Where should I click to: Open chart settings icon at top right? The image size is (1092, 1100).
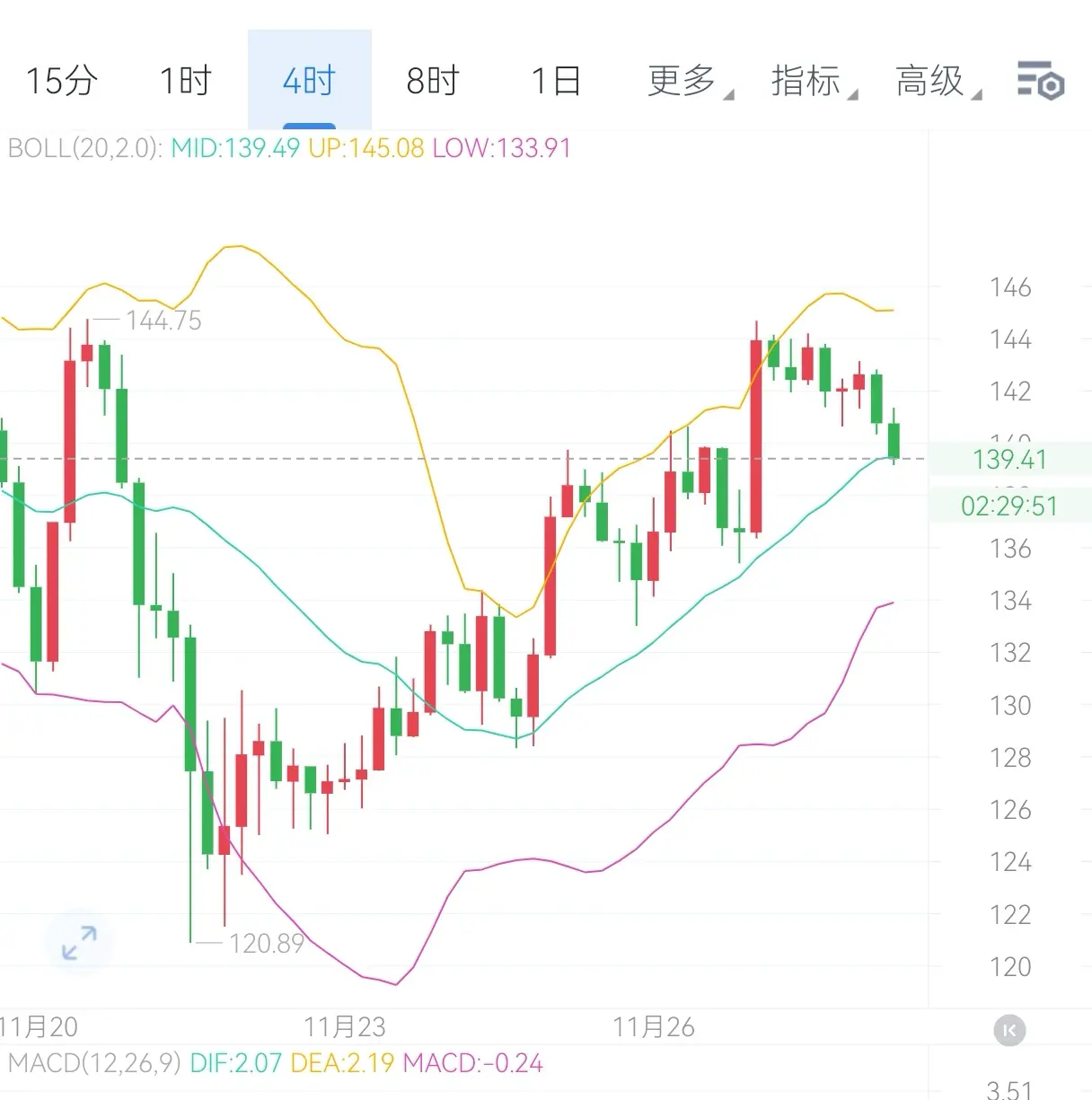[x=1040, y=81]
